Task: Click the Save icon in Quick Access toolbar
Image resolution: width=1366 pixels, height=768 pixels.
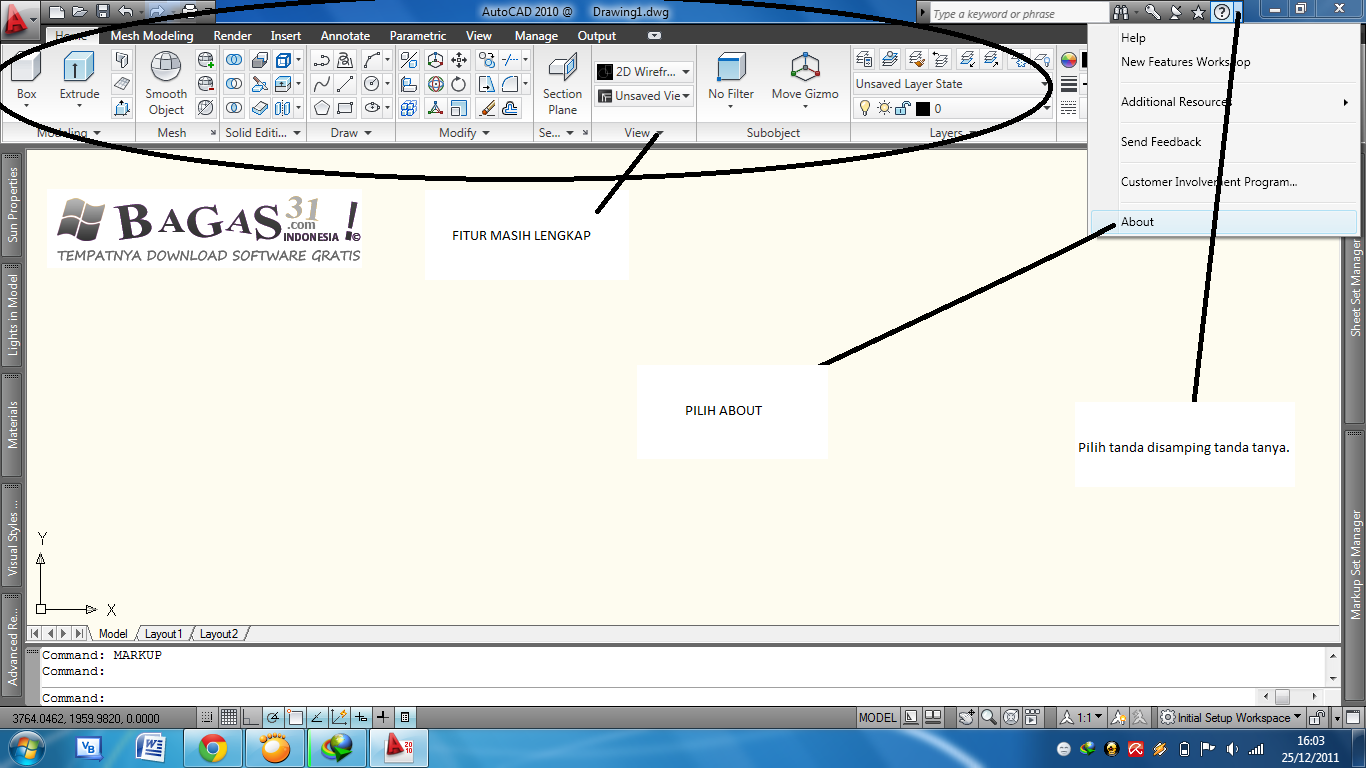Action: 102,12
